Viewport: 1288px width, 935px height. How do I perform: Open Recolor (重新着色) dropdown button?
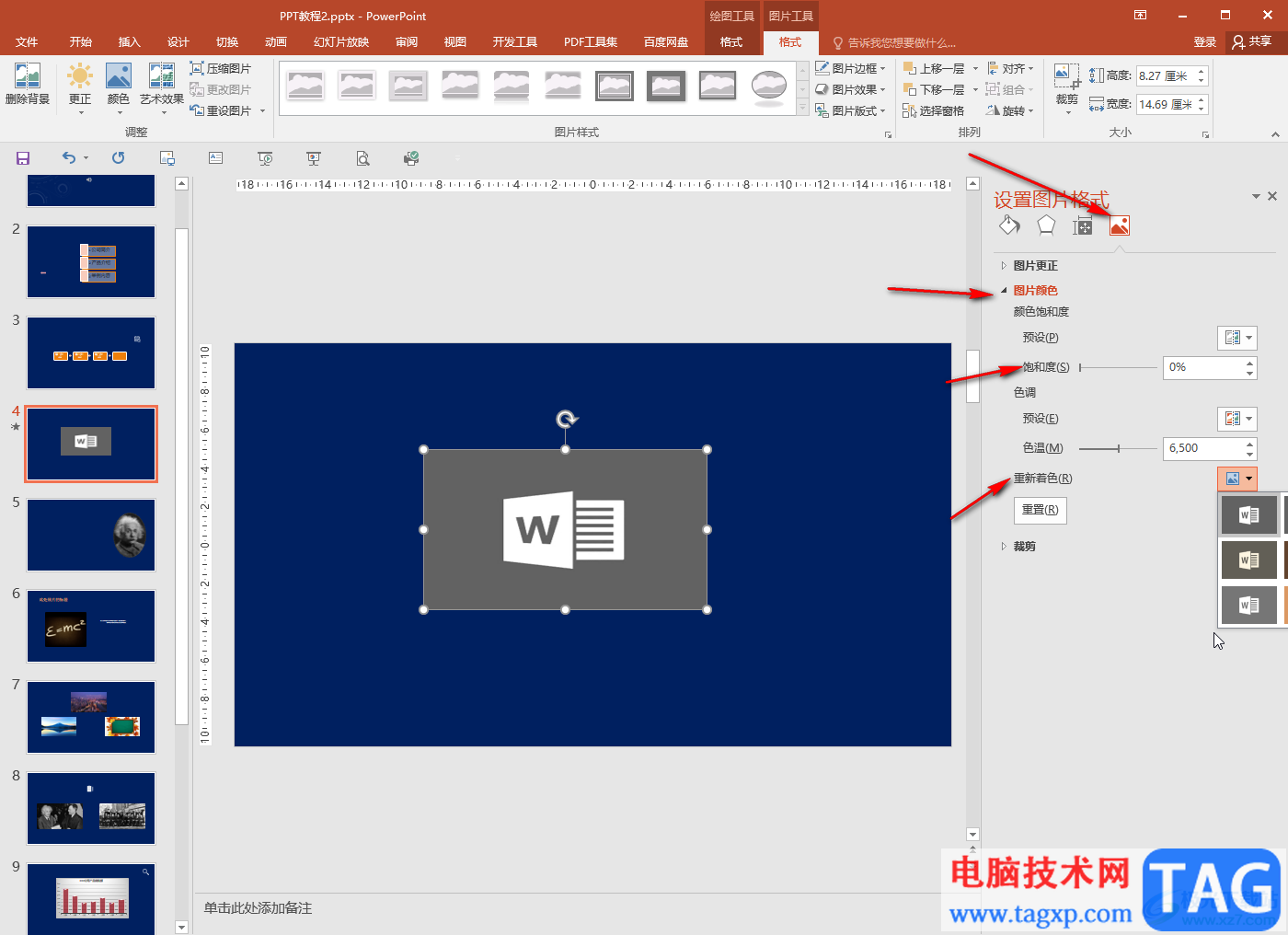[1236, 479]
